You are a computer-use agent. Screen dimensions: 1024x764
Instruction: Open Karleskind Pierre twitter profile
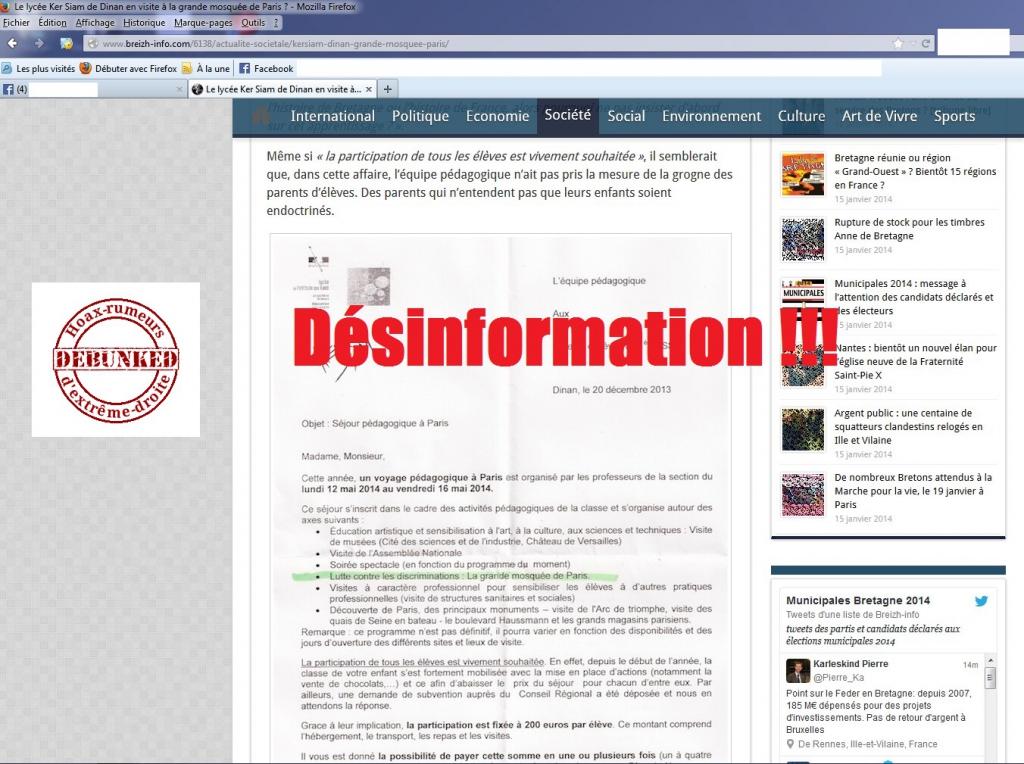tap(850, 663)
